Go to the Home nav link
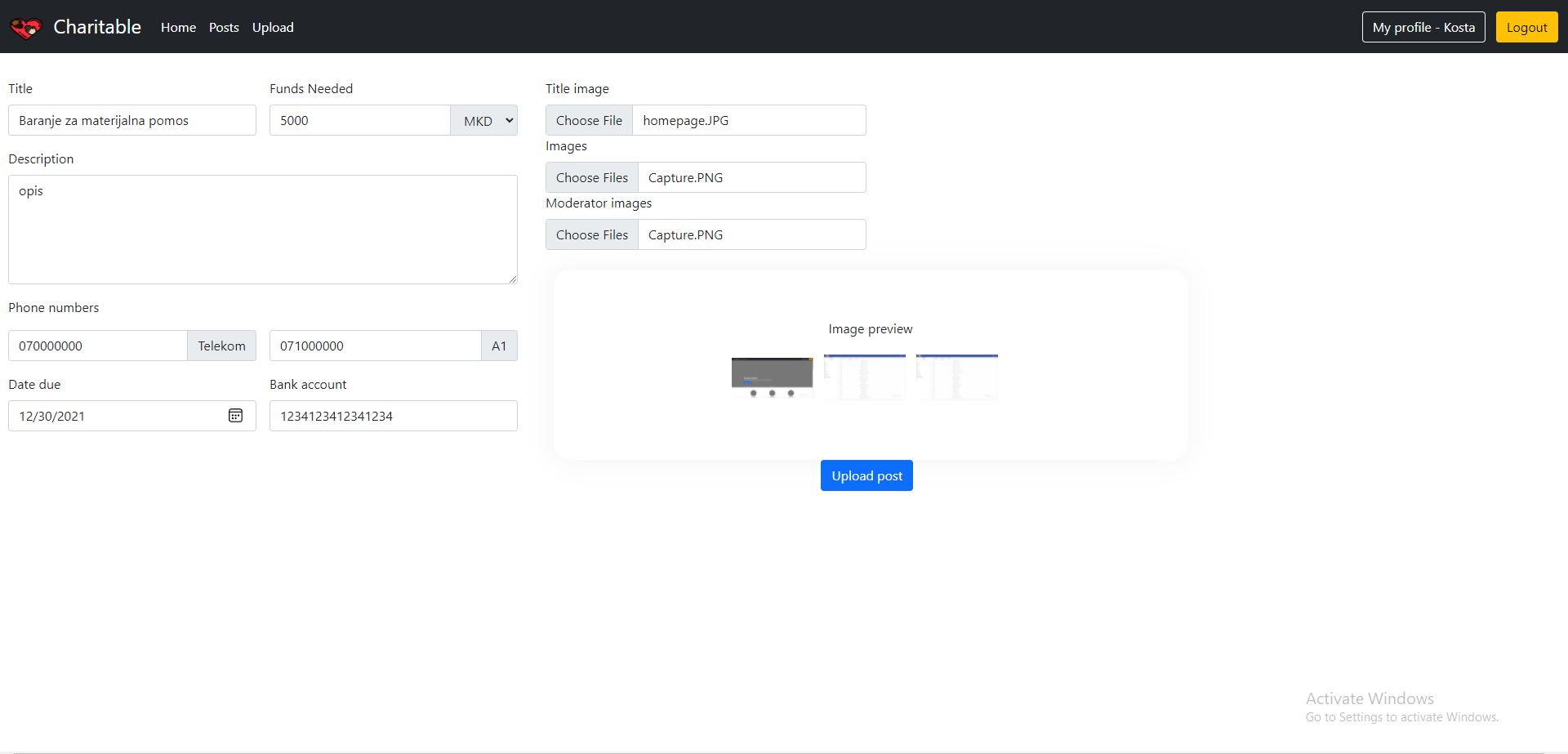The width and height of the screenshot is (1568, 754). tap(178, 28)
